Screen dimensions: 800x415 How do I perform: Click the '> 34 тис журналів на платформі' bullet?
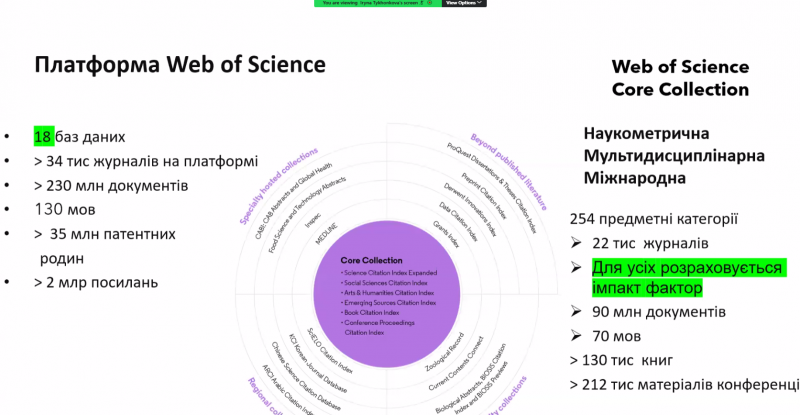click(146, 161)
